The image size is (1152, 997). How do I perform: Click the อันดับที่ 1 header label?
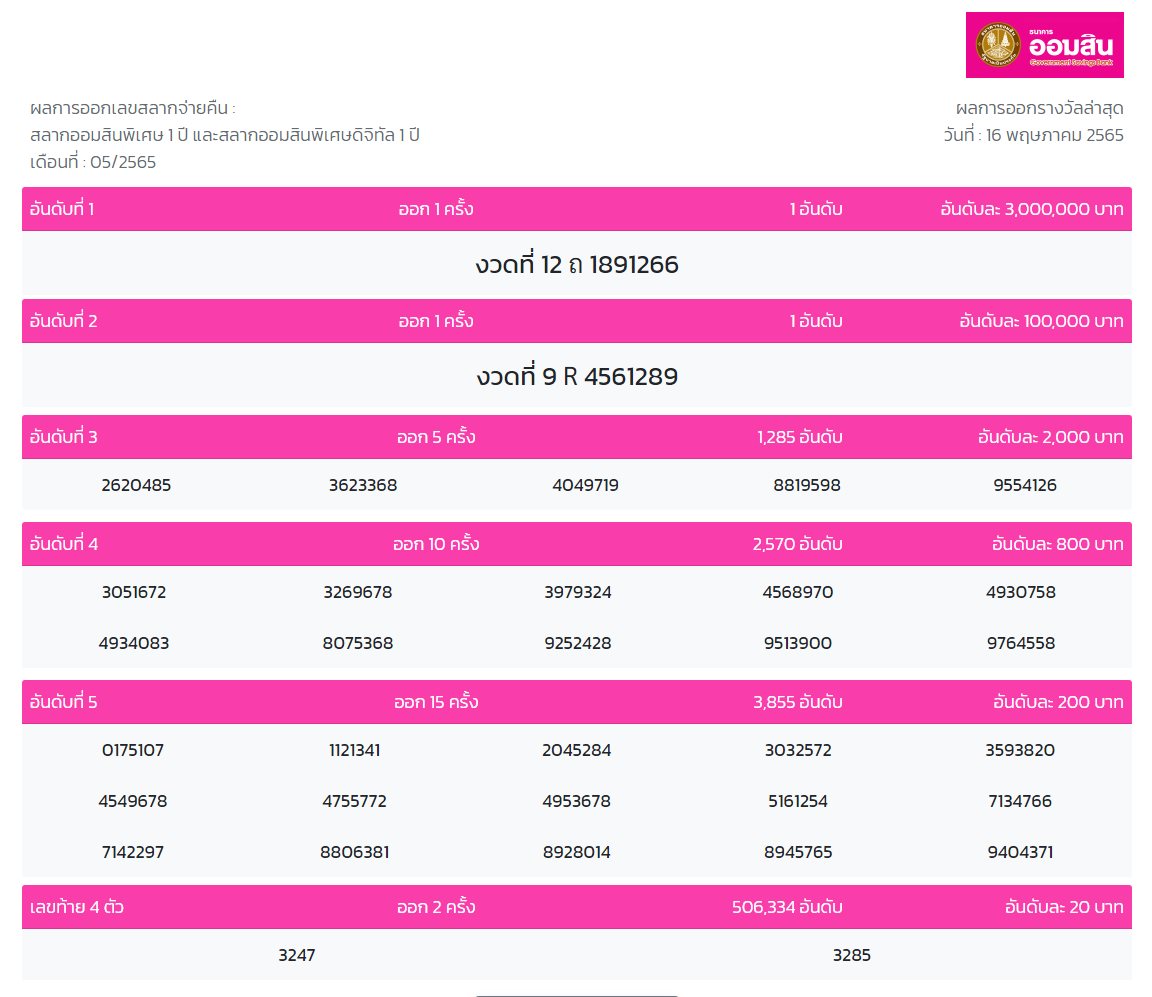(62, 209)
